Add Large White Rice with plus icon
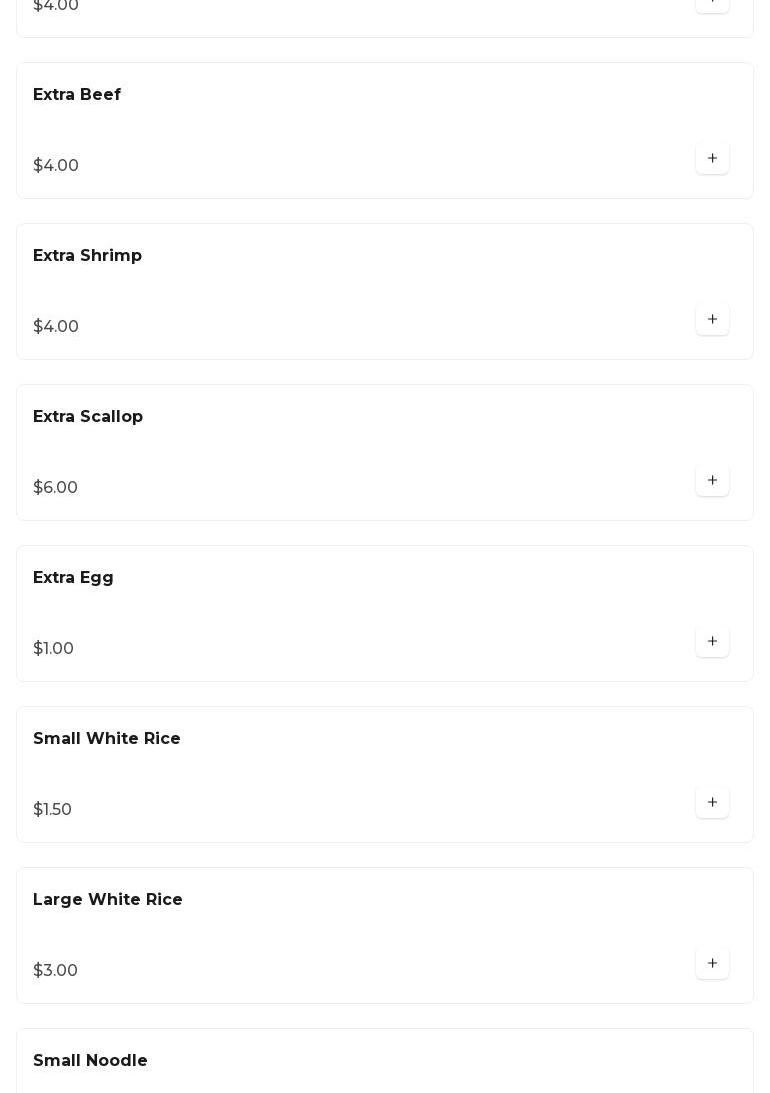 pyautogui.click(x=712, y=963)
